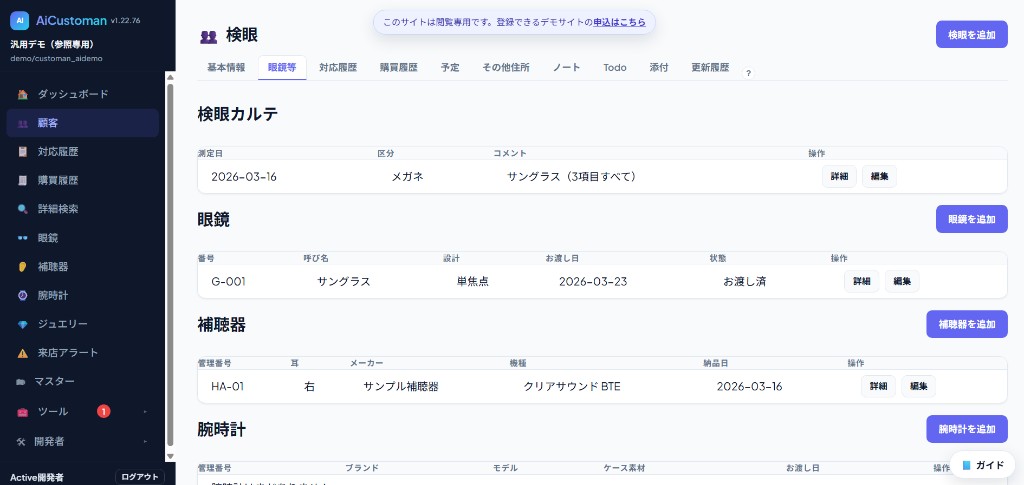Click the 対応履歴 sidebar icon
1024x485 pixels.
pos(23,151)
